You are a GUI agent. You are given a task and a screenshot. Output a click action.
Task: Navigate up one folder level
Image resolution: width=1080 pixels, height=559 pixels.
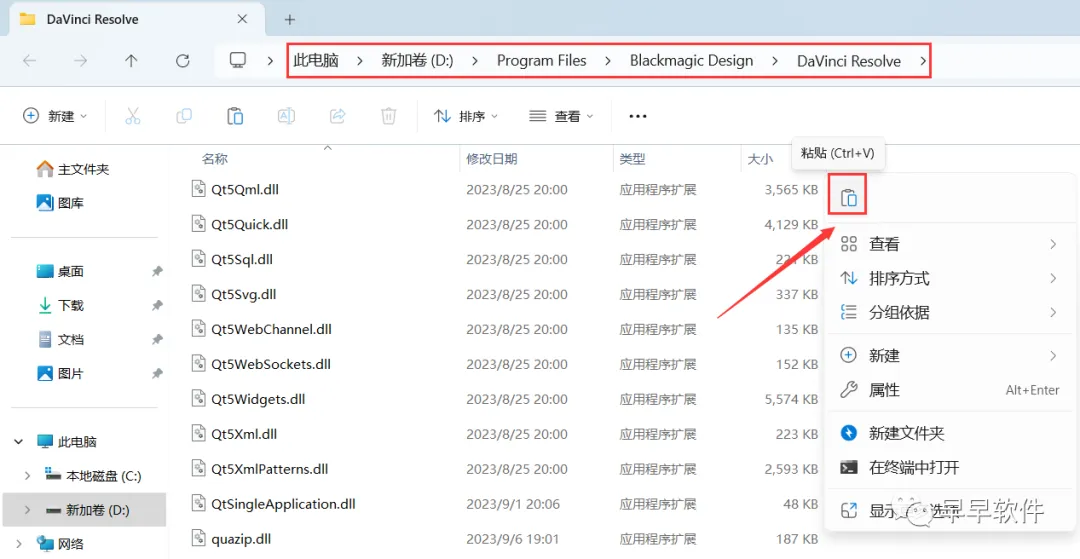[131, 61]
